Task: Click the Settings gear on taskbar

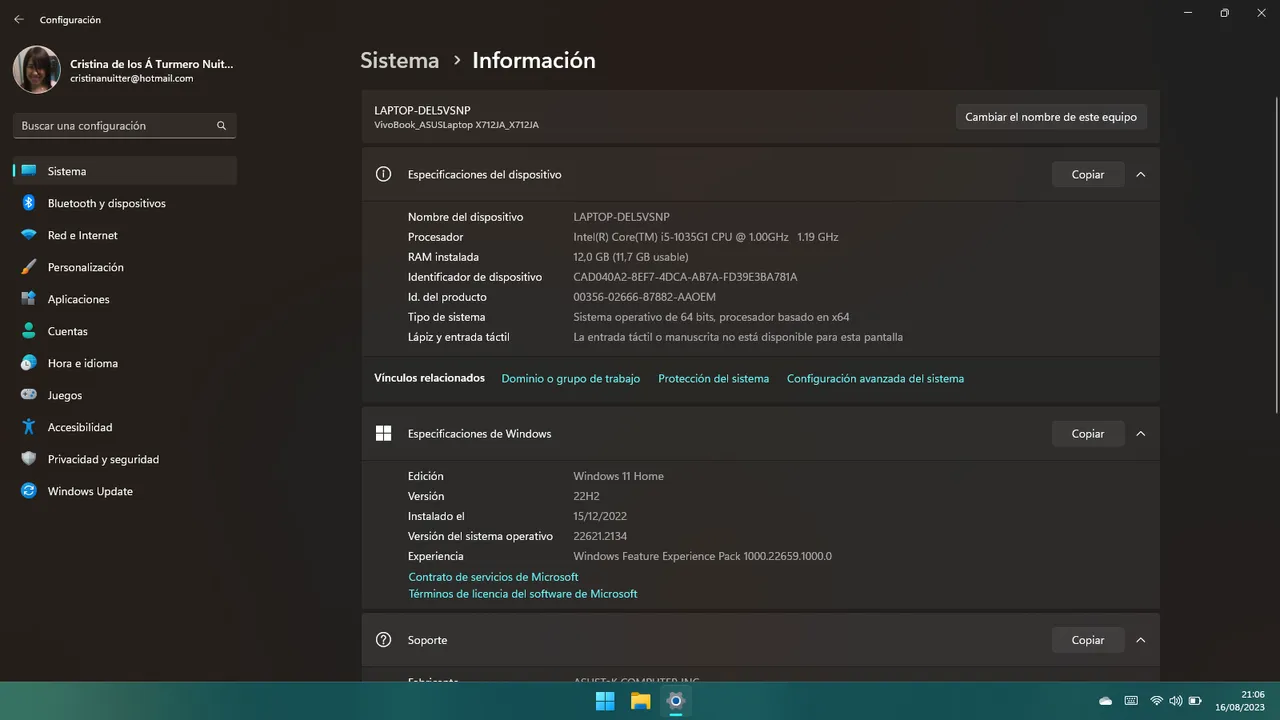Action: (675, 701)
